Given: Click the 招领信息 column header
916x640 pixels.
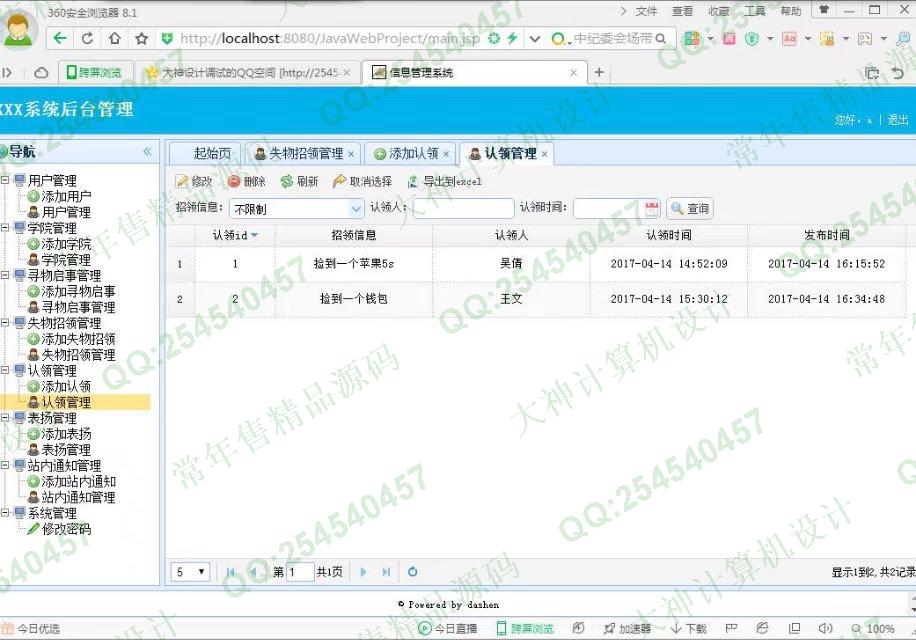Looking at the screenshot, I should pyautogui.click(x=353, y=235).
